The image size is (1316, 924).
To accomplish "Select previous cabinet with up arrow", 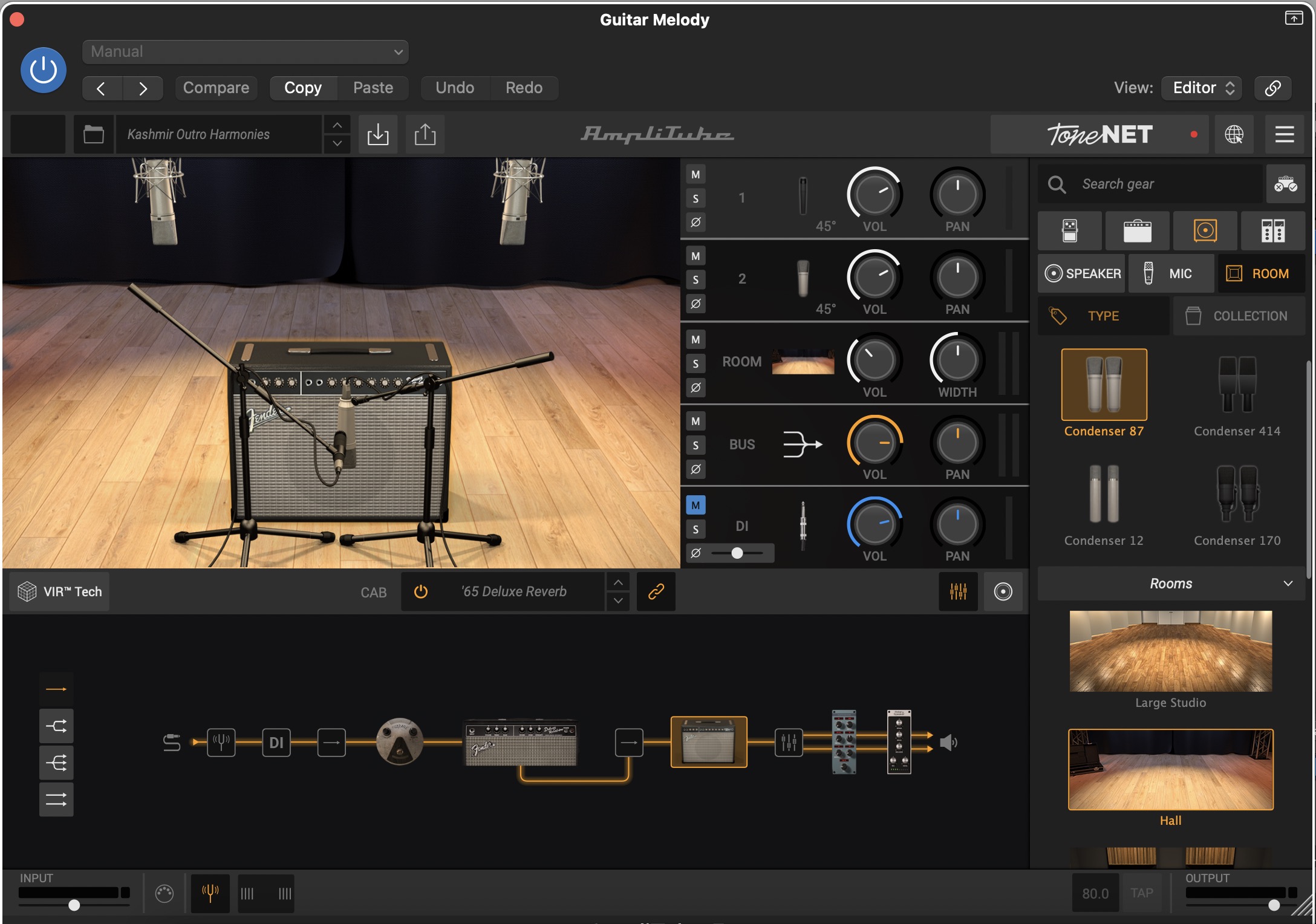I will point(618,582).
